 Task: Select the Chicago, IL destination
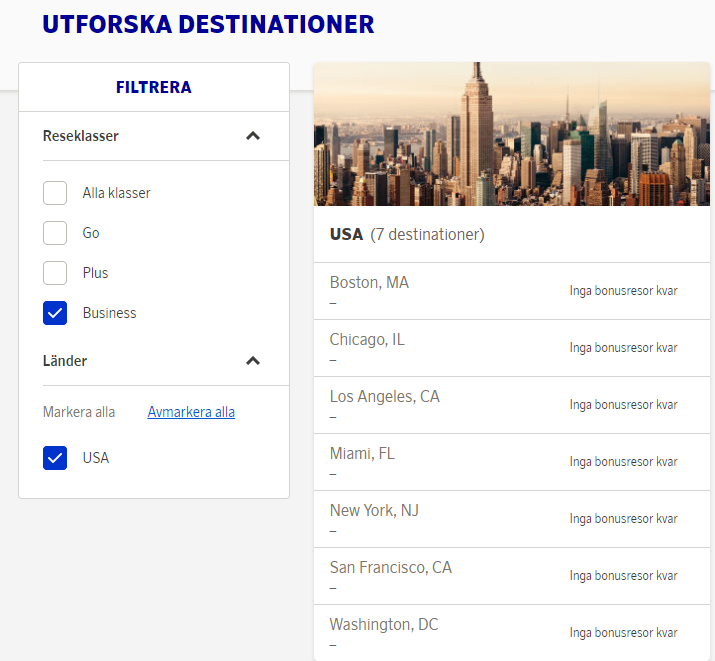[367, 340]
